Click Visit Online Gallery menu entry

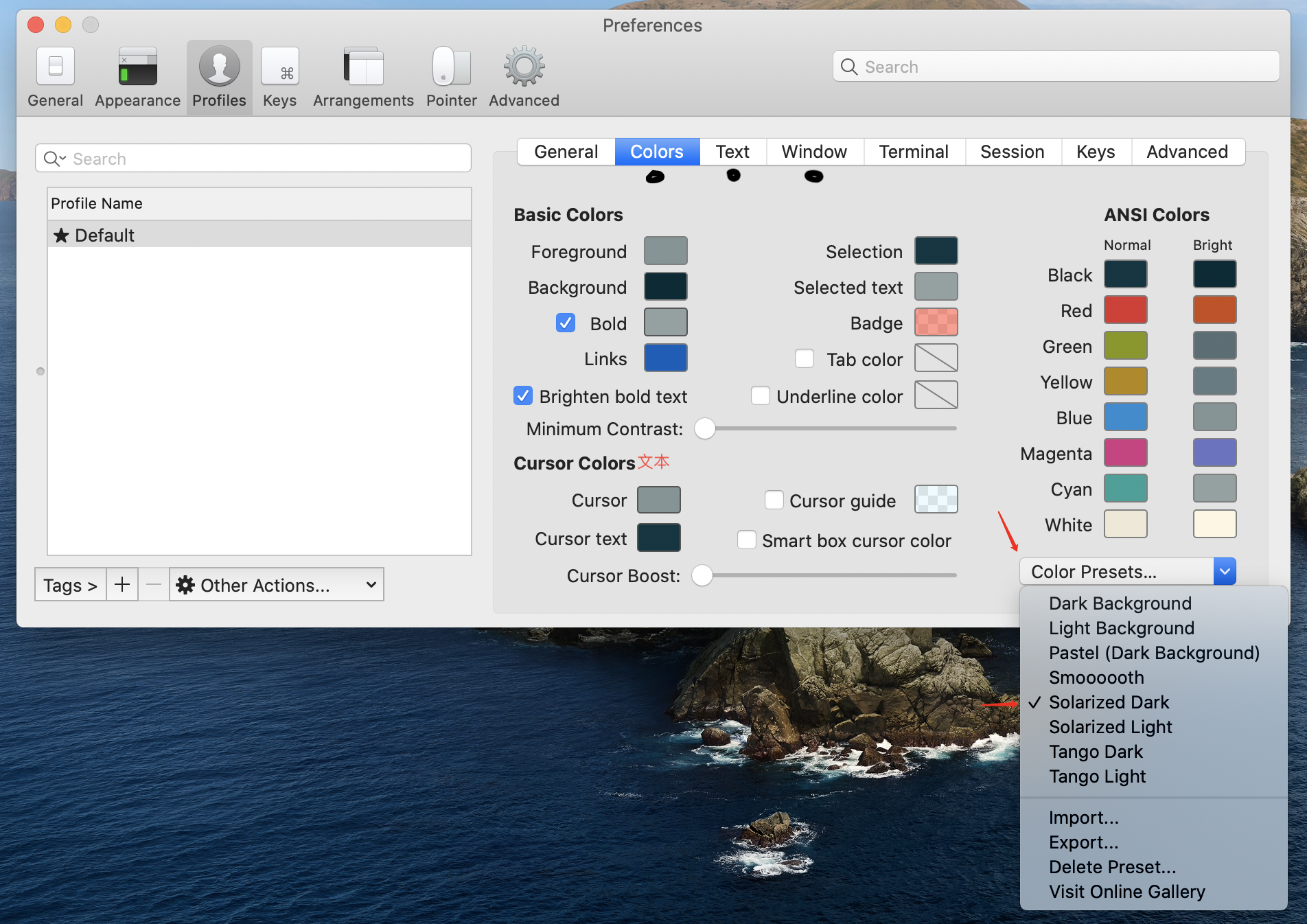click(x=1126, y=892)
